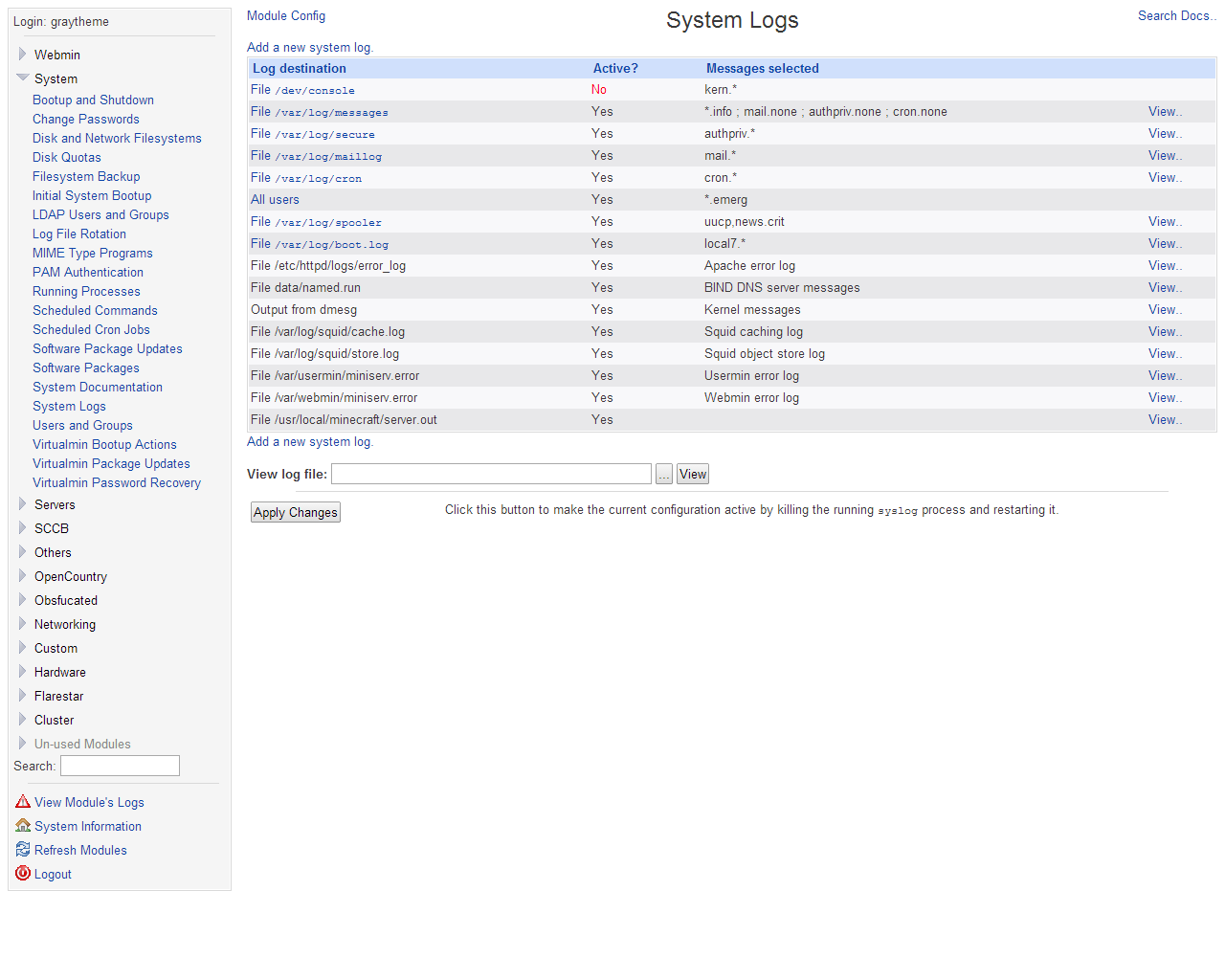Viewport: 1225px width, 980px height.
Task: Expand the Webmin category
Action: point(23,55)
